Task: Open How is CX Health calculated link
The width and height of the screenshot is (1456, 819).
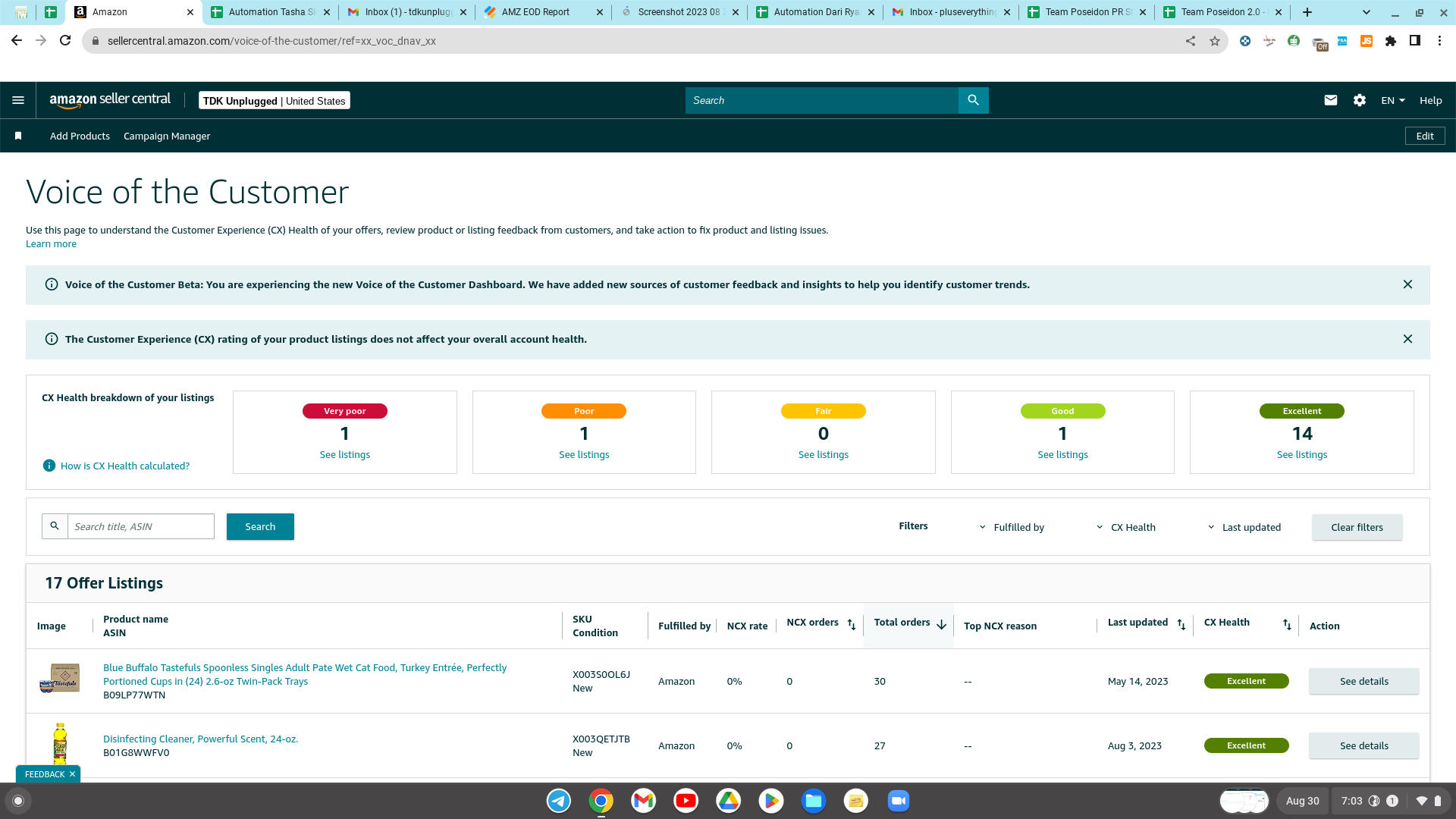Action: point(125,466)
